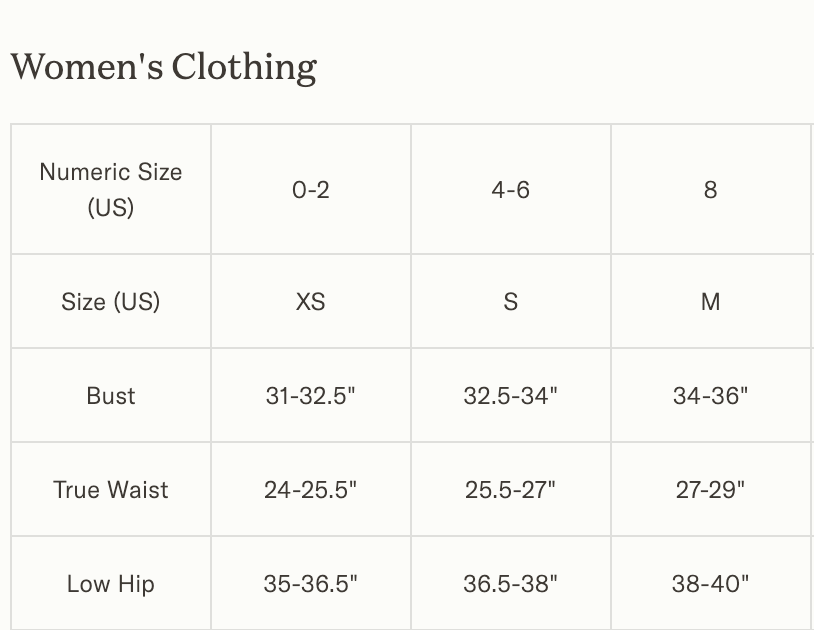Select the Numeric Size (US) row header
Viewport: 814px width, 630px height.
point(111,189)
